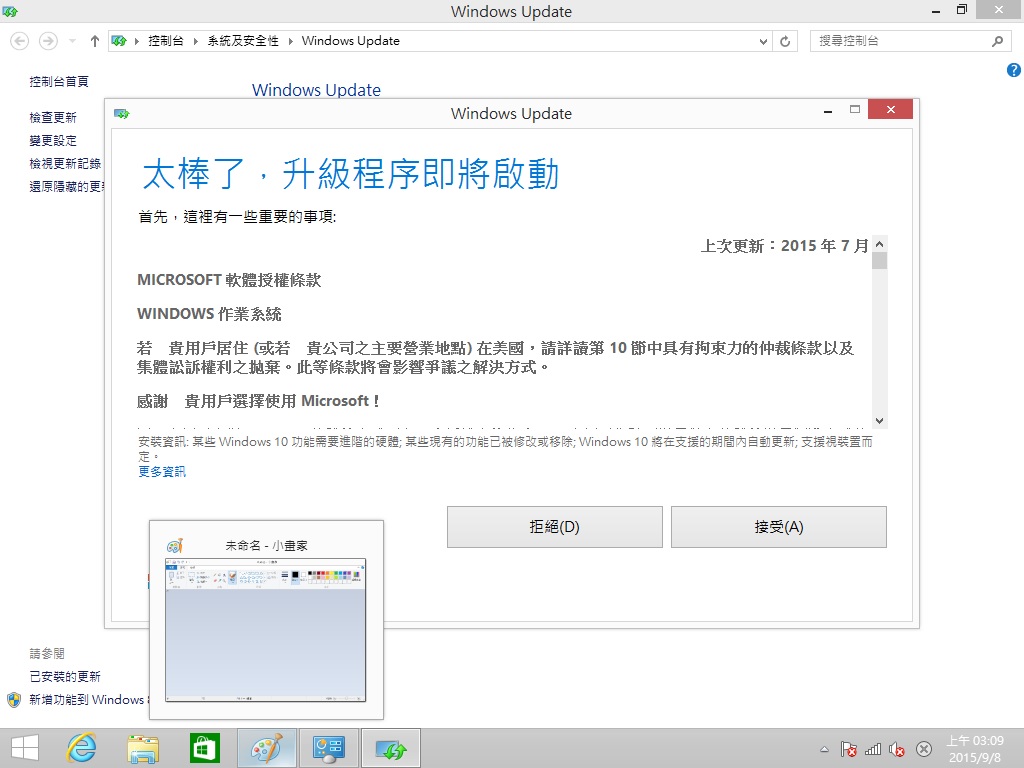Switch to Windows Update taskbar icon
This screenshot has height=768, width=1024.
point(391,748)
